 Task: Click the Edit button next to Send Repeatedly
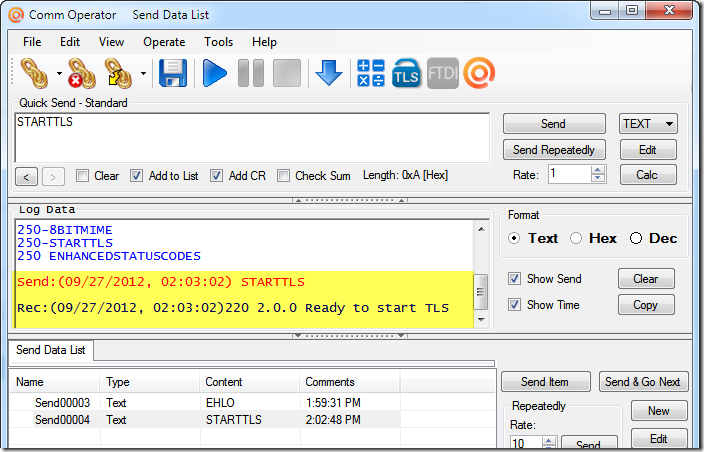tap(648, 150)
